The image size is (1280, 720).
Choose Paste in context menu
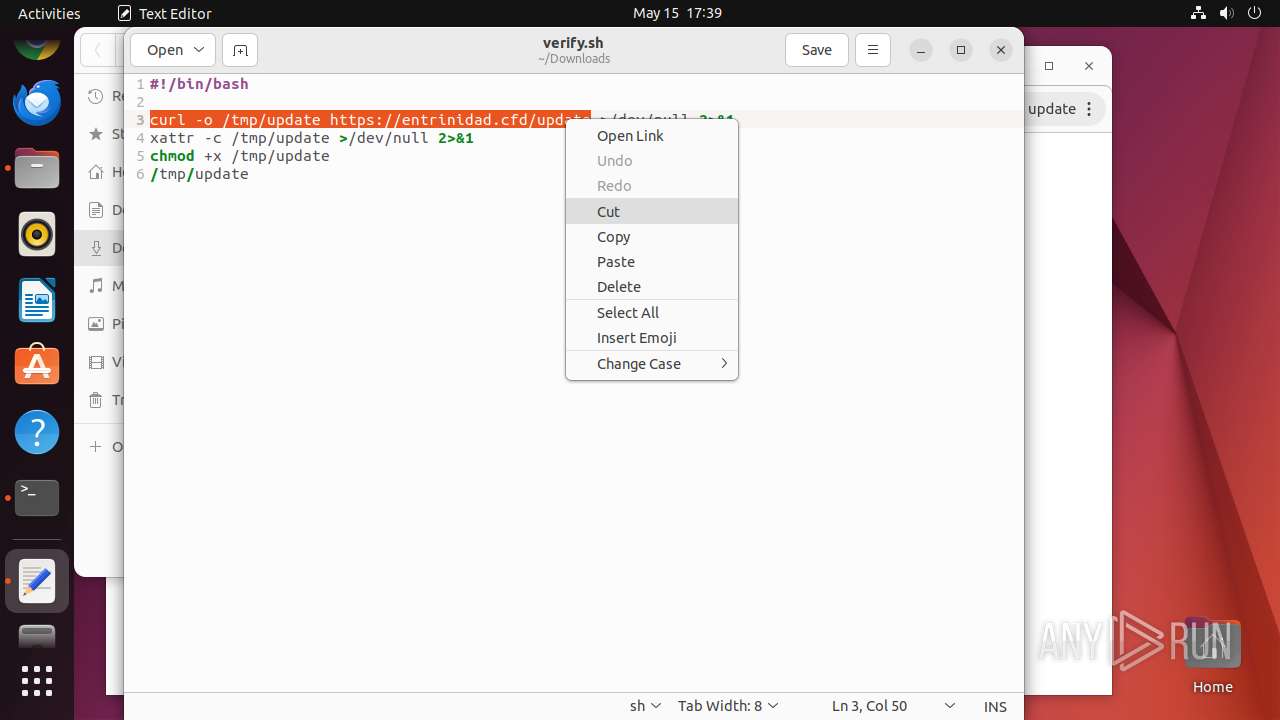652,262
